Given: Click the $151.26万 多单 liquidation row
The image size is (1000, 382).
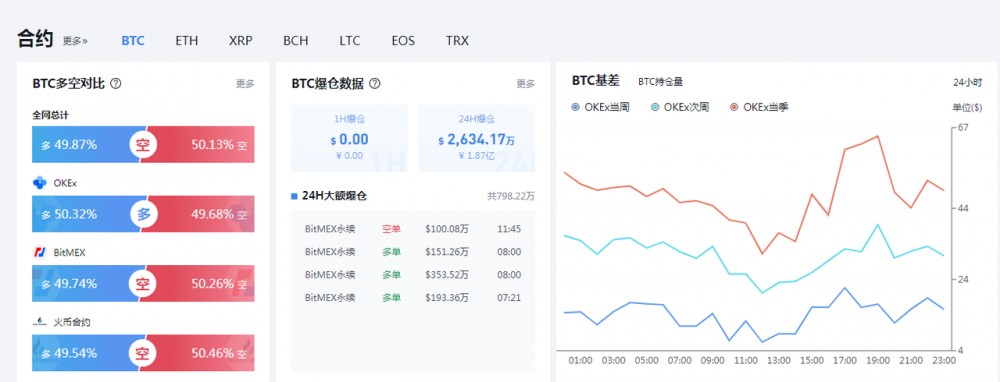Looking at the screenshot, I should 413,252.
